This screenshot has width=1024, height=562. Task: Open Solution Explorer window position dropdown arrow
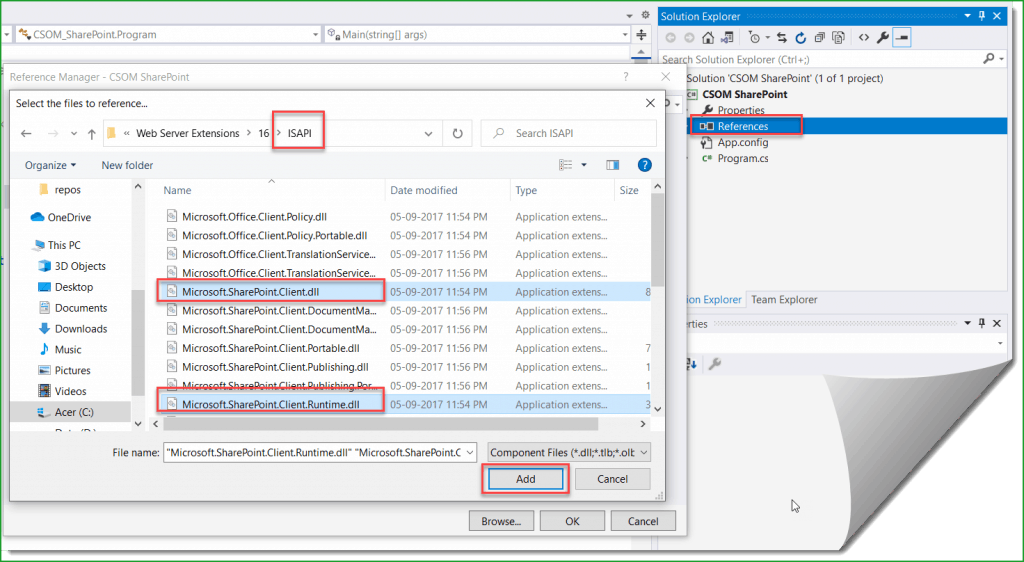tap(967, 16)
